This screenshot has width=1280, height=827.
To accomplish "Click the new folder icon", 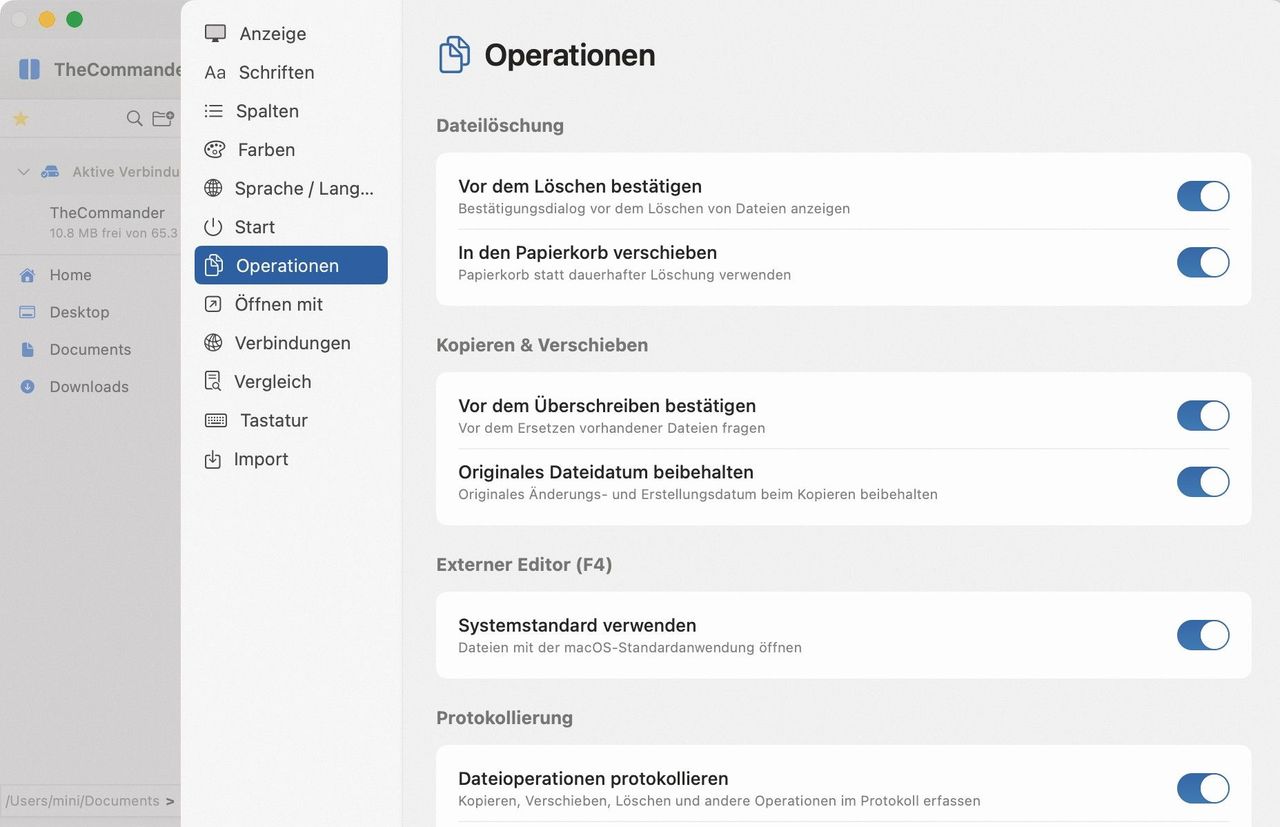I will (163, 119).
